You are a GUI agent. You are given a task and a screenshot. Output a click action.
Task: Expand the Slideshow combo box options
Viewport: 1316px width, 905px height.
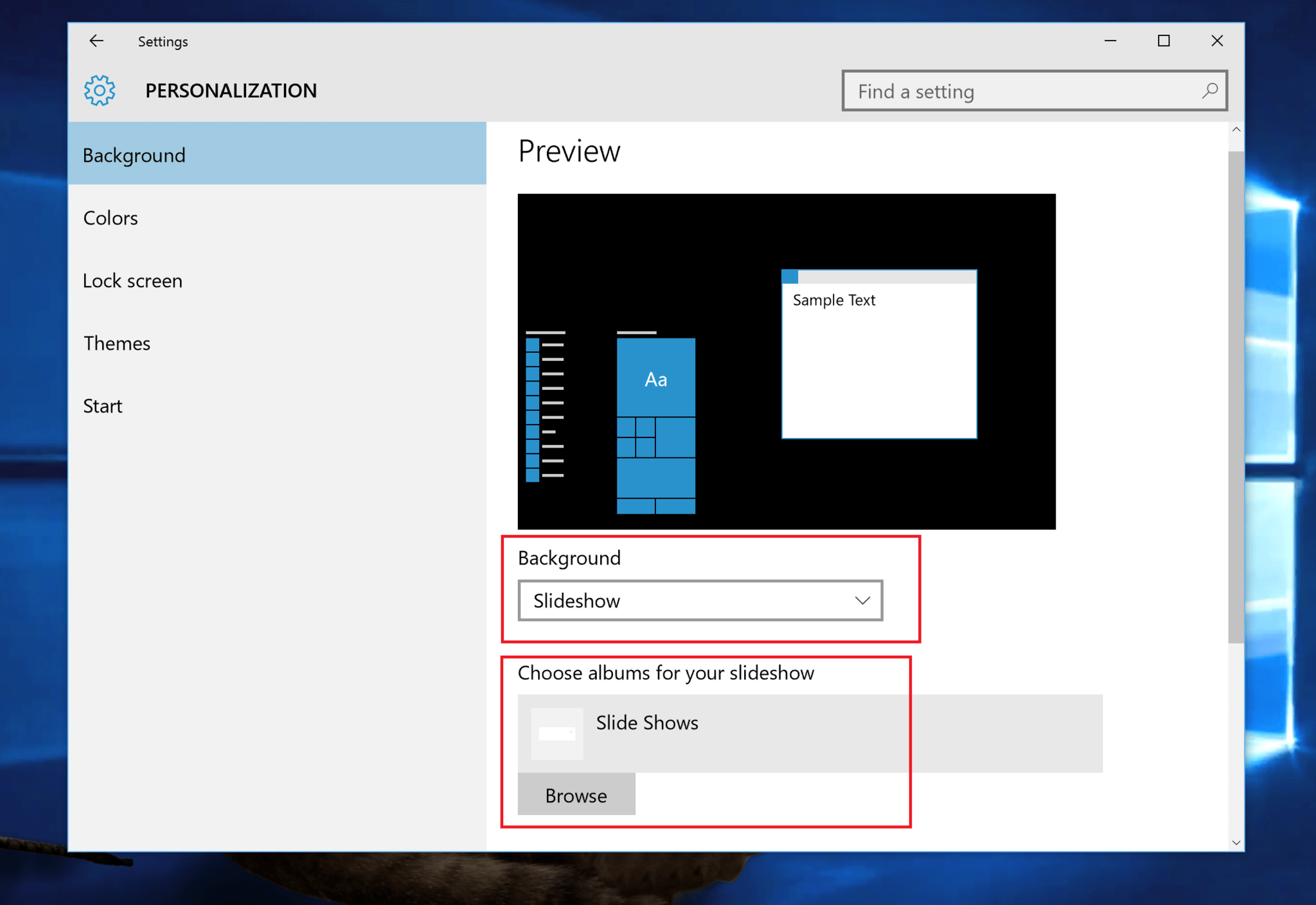[x=699, y=601]
